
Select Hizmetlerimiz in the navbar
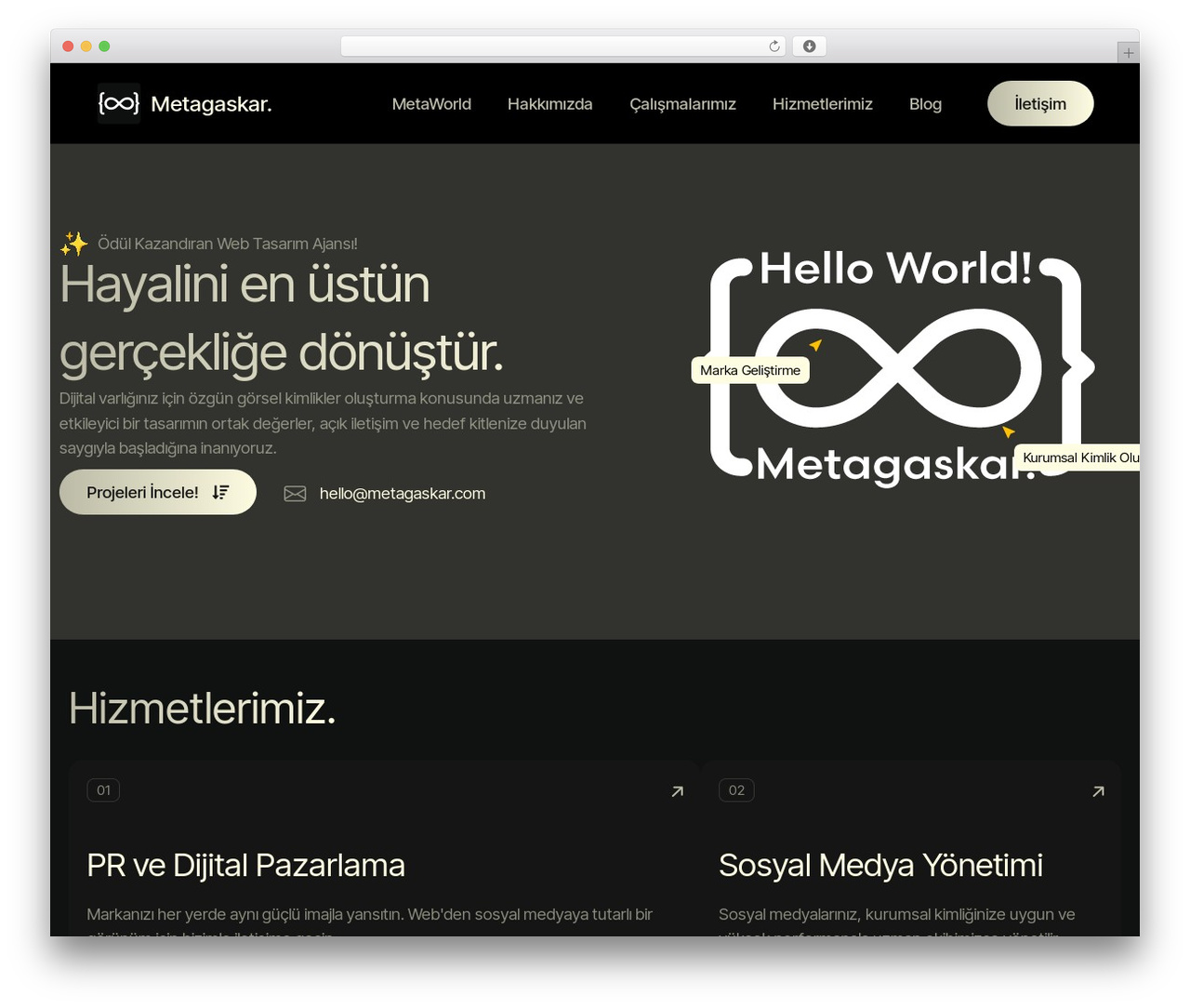click(x=823, y=104)
